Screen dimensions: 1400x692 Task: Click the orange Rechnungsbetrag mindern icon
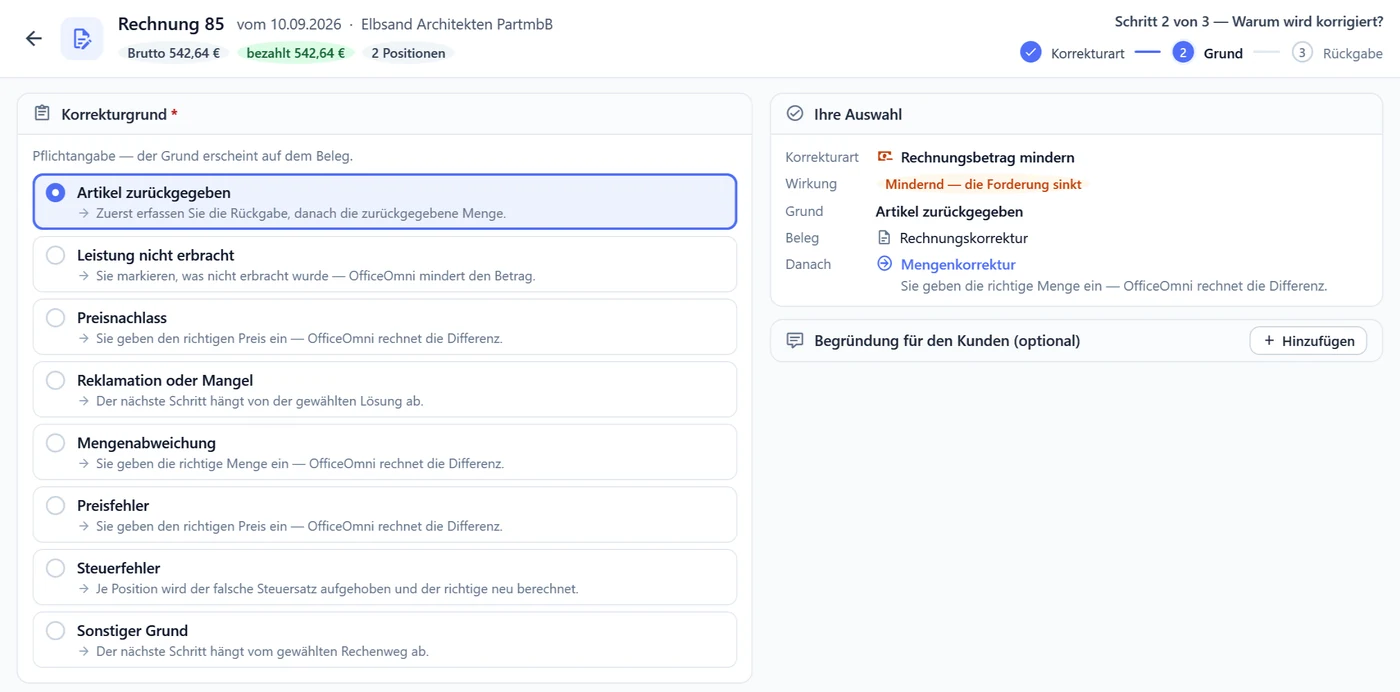tap(885, 157)
